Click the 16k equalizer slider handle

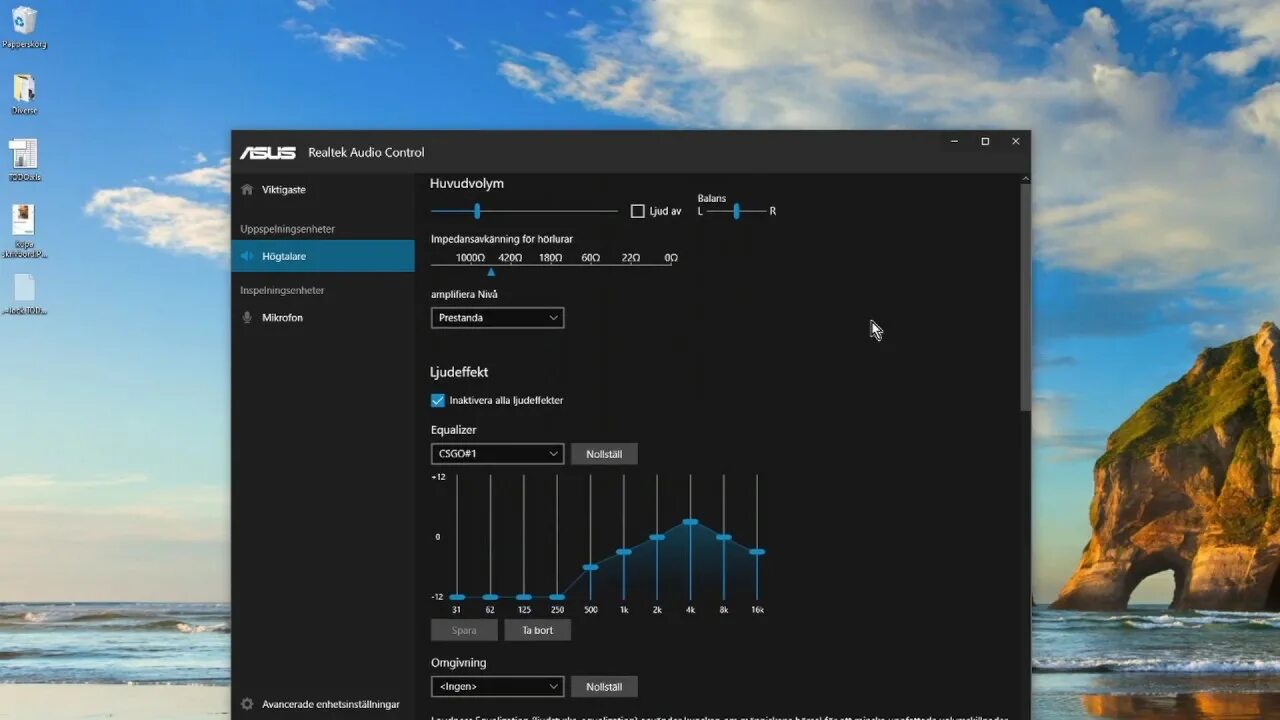point(757,552)
